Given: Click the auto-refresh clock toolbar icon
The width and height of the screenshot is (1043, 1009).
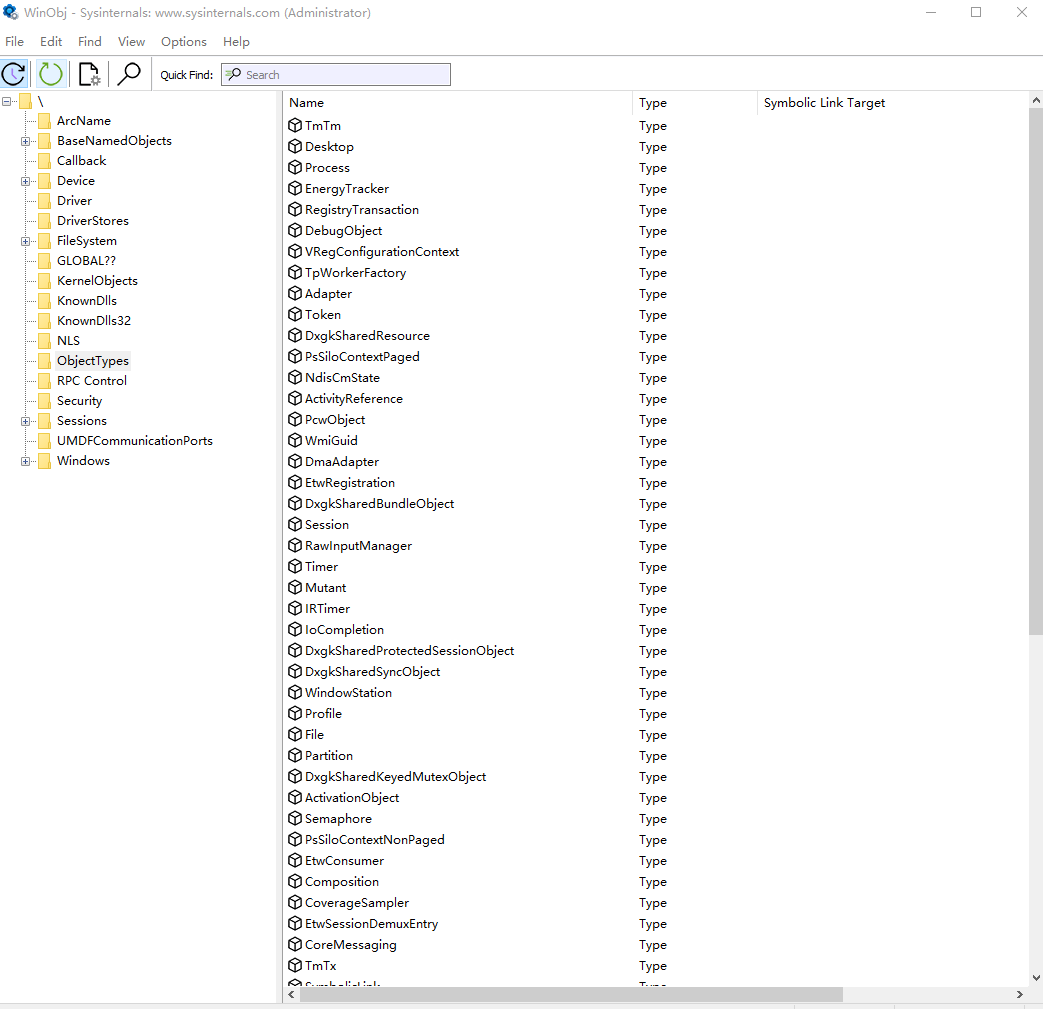Looking at the screenshot, I should point(14,74).
